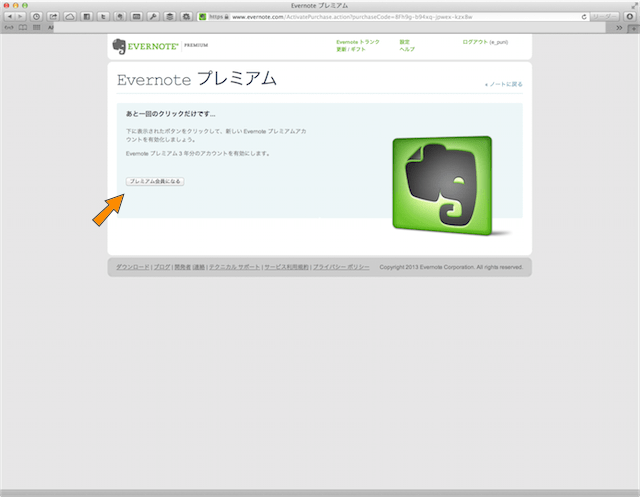Click the Twitter 't' toolbar icon

[103, 17]
